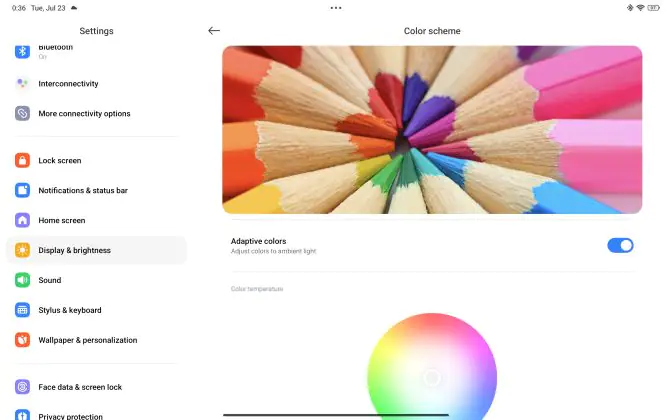Click the Sound speaker icon
The height and width of the screenshot is (420, 672).
tap(22, 280)
